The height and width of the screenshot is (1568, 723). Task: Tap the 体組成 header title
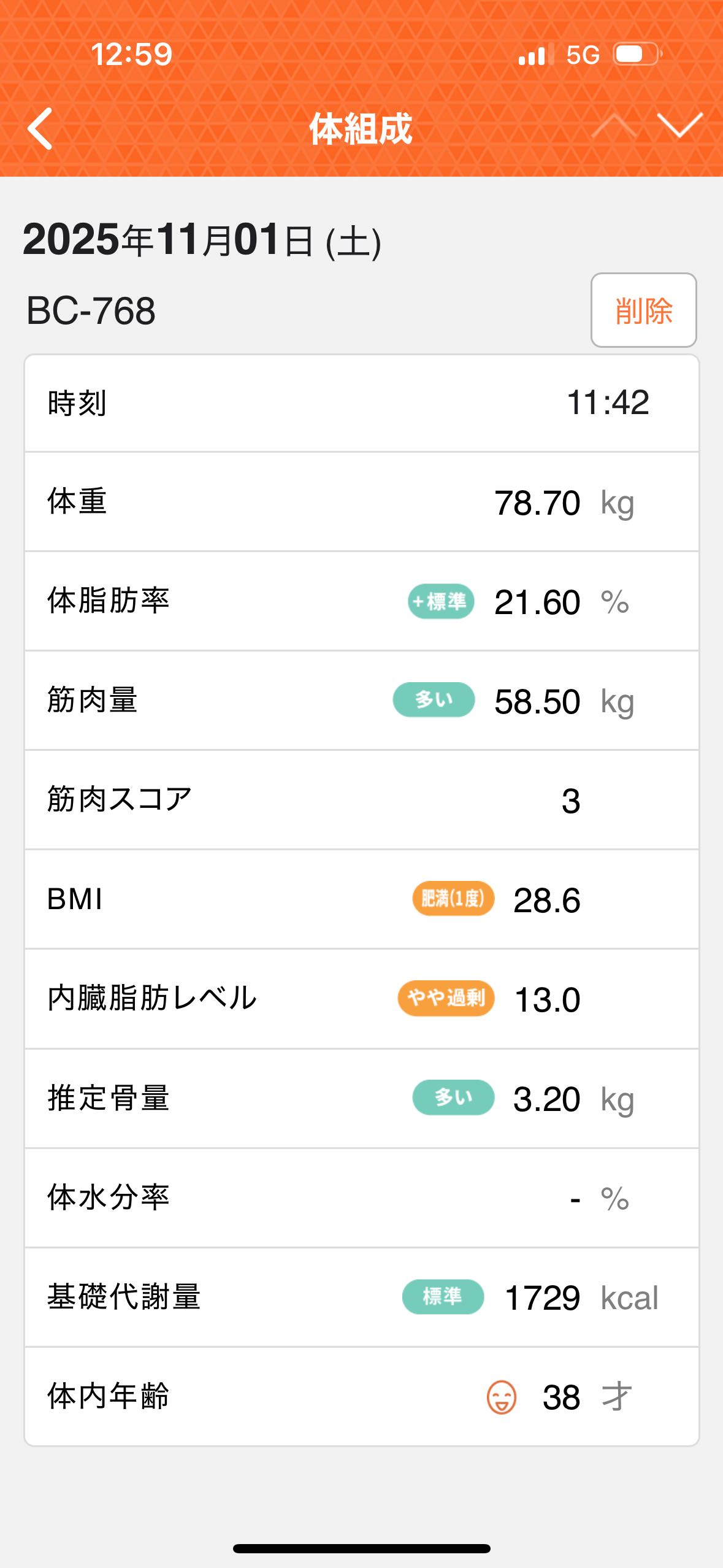tap(361, 129)
